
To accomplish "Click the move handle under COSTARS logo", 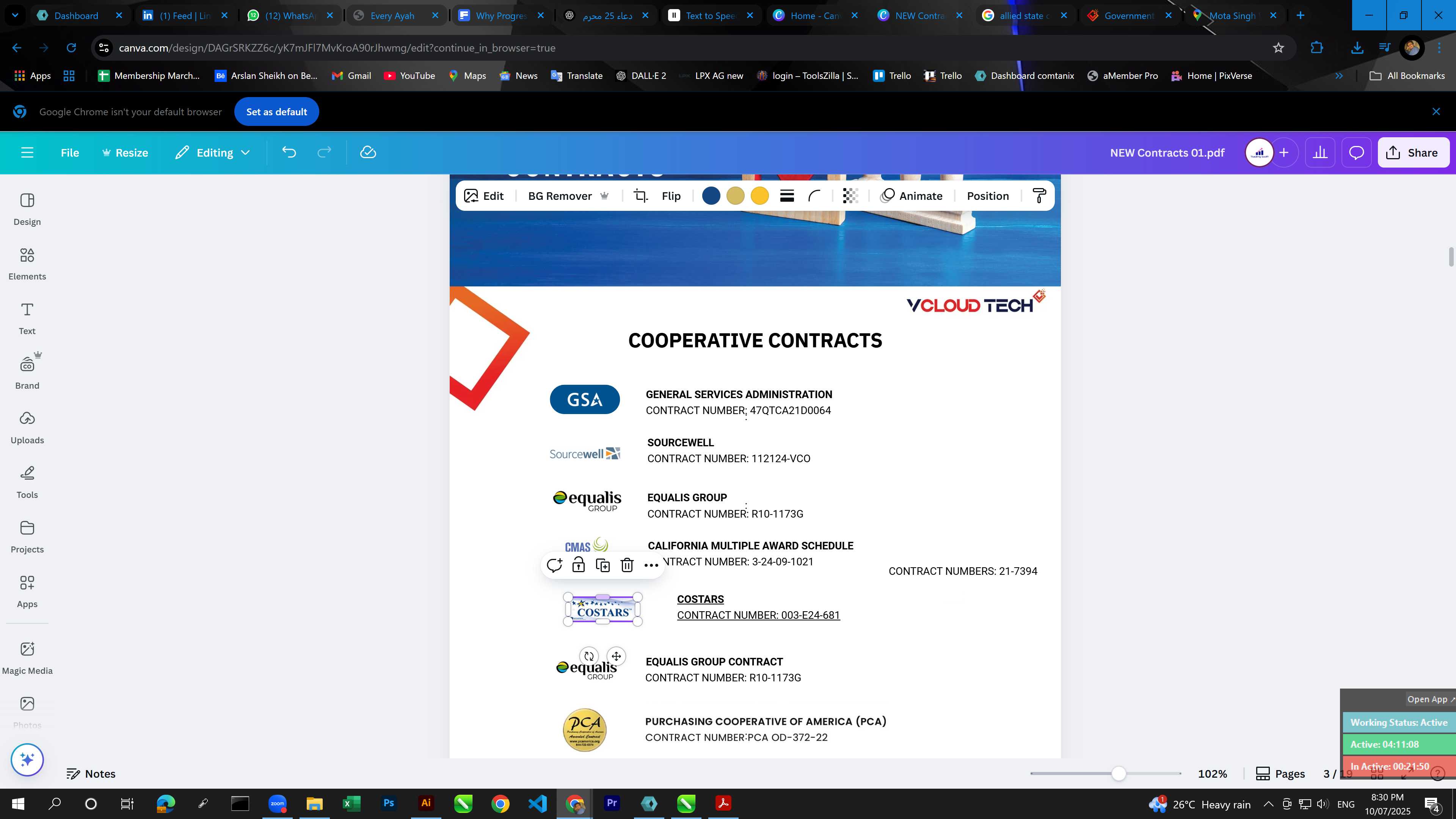I will (x=616, y=656).
